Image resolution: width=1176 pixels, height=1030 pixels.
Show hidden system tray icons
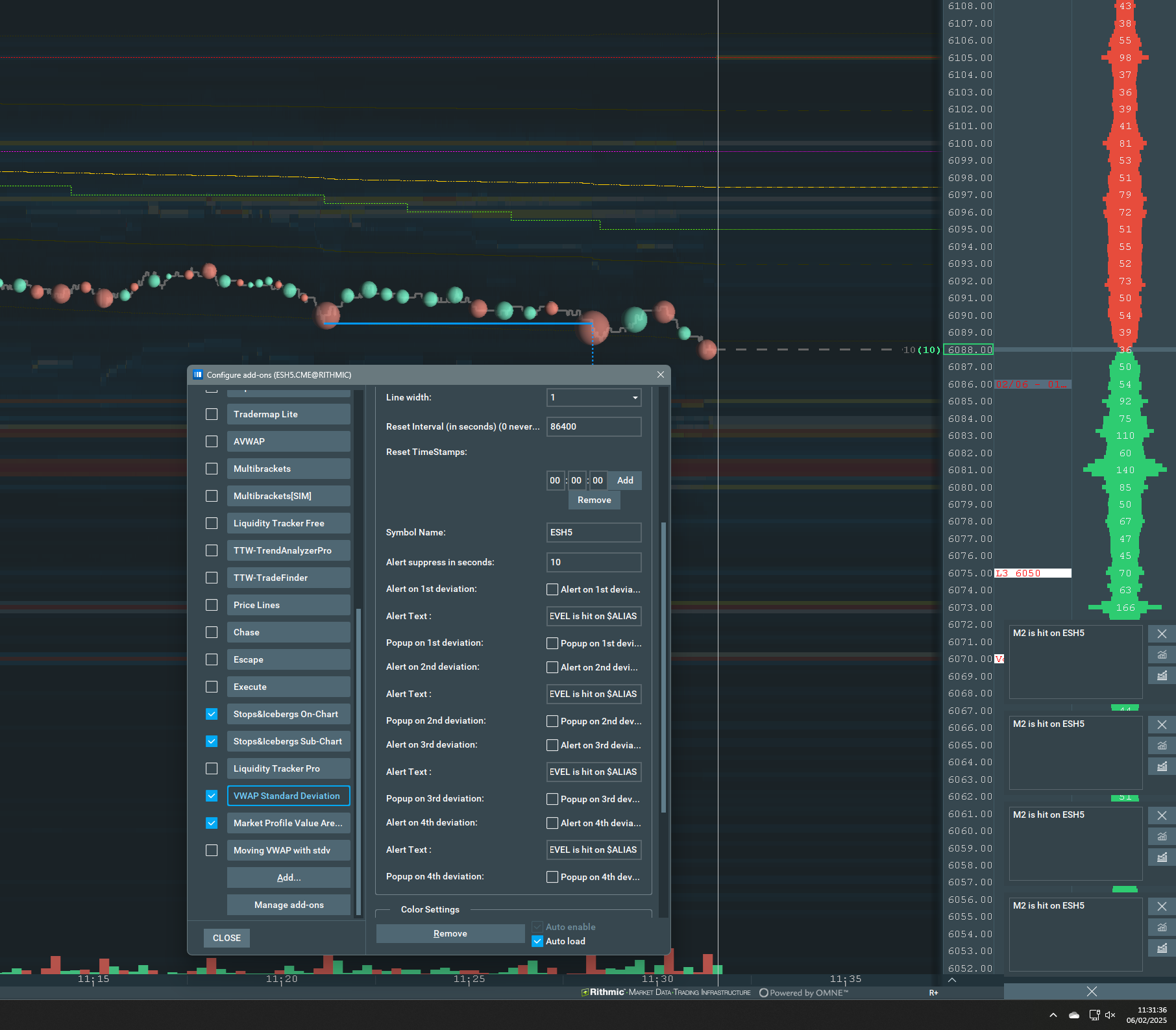(x=1053, y=1015)
